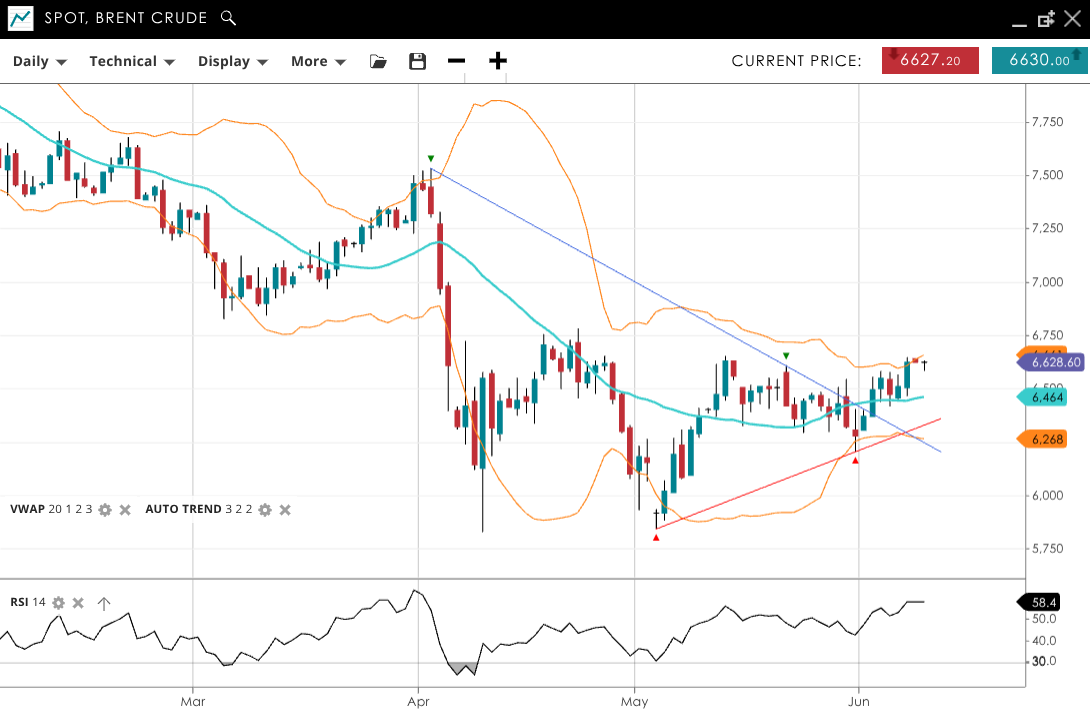Screen dimensions: 1090x715
Task: Open saved chart with folder icon
Action: click(x=378, y=61)
